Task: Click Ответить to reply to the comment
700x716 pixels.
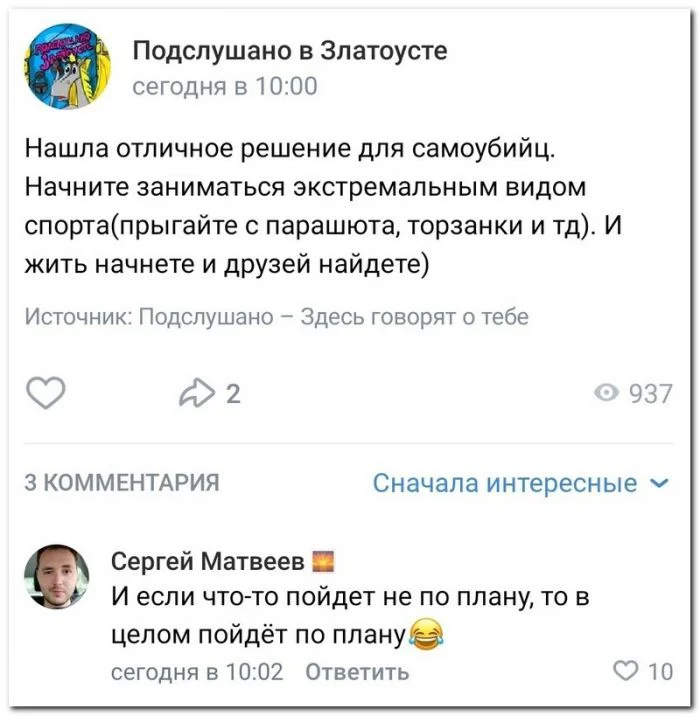Action: pos(356,672)
